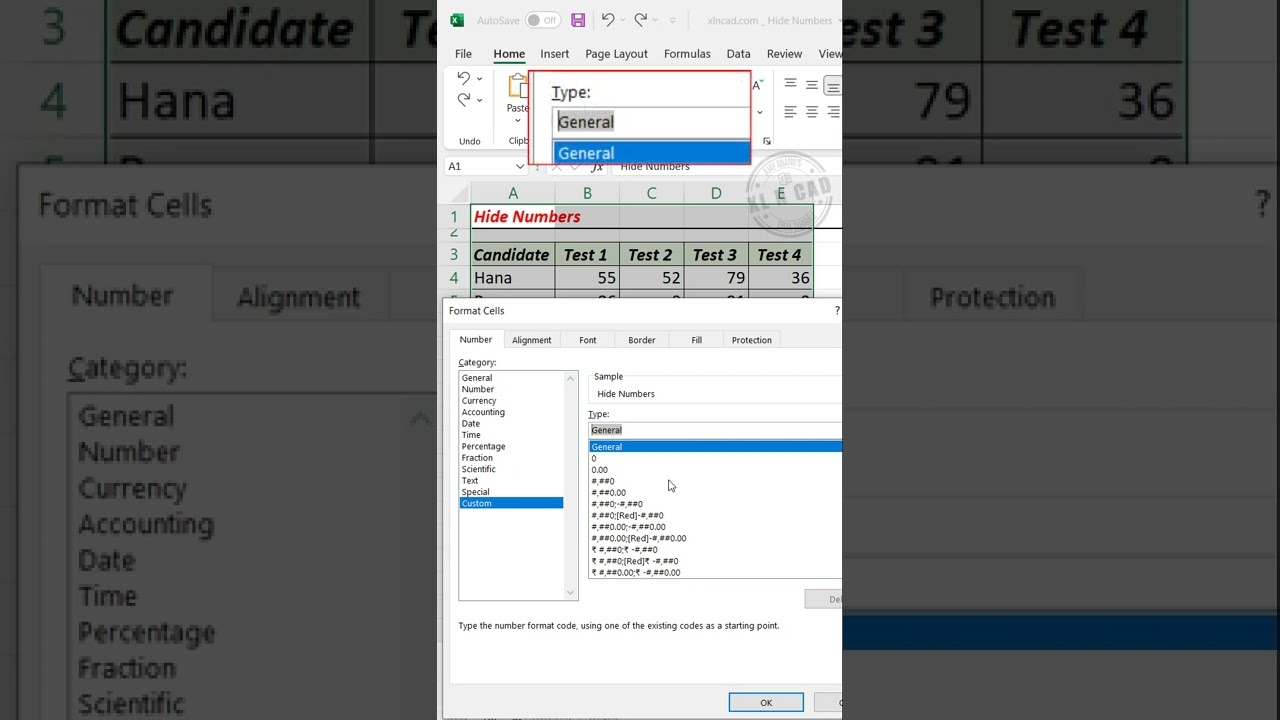1280x720 pixels.
Task: Click the Test 3 value 79
Action: [716, 278]
